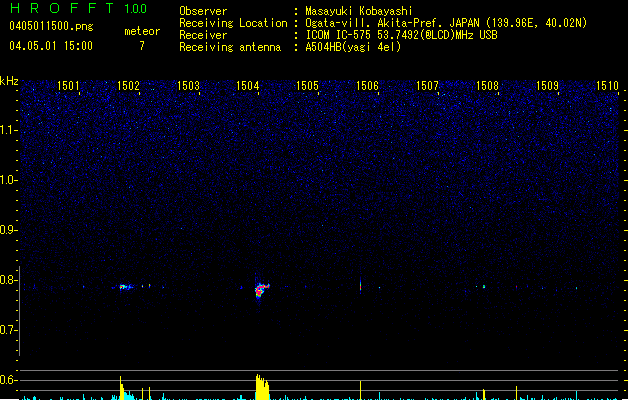Screen dimensions: 629x400
Task: Click the ICOM IC-575 53.7492 MHz USB text
Action: (x=401, y=35)
